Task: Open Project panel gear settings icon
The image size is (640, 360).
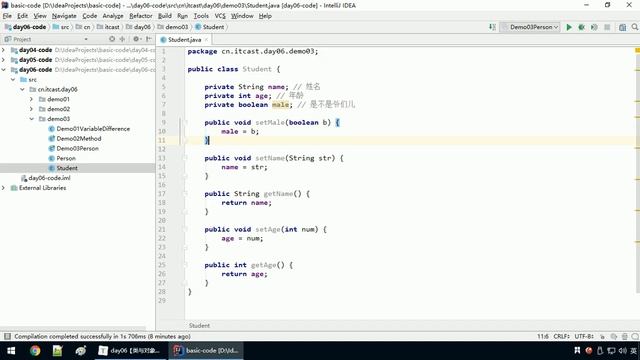Action: pos(136,39)
